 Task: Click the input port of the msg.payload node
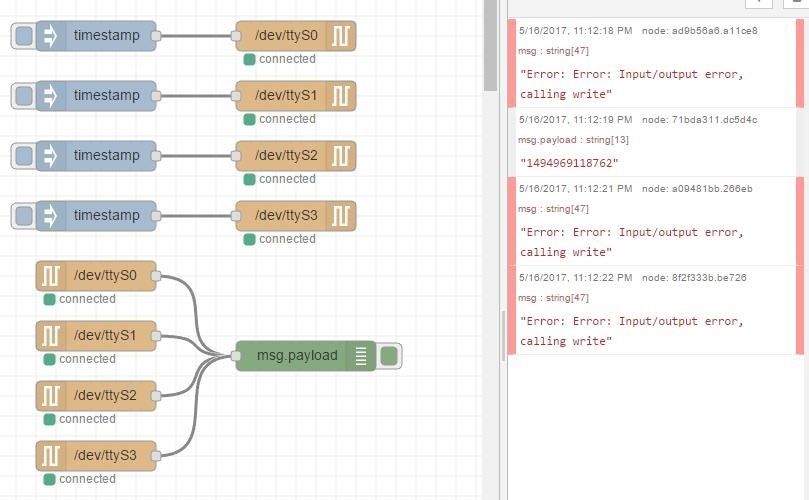(236, 356)
